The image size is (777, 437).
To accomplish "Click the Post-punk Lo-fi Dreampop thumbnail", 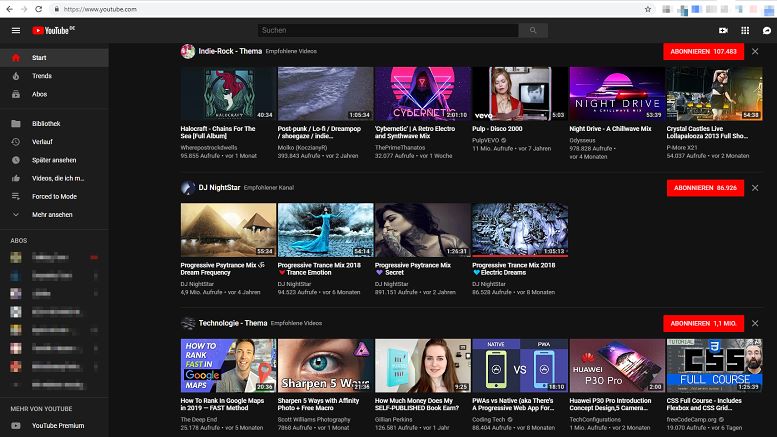I will [326, 94].
